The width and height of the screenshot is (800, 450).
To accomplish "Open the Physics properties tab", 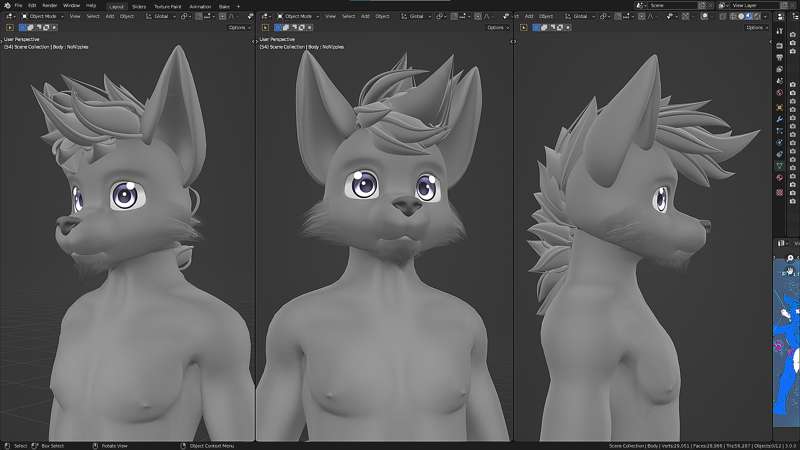I will pyautogui.click(x=780, y=142).
